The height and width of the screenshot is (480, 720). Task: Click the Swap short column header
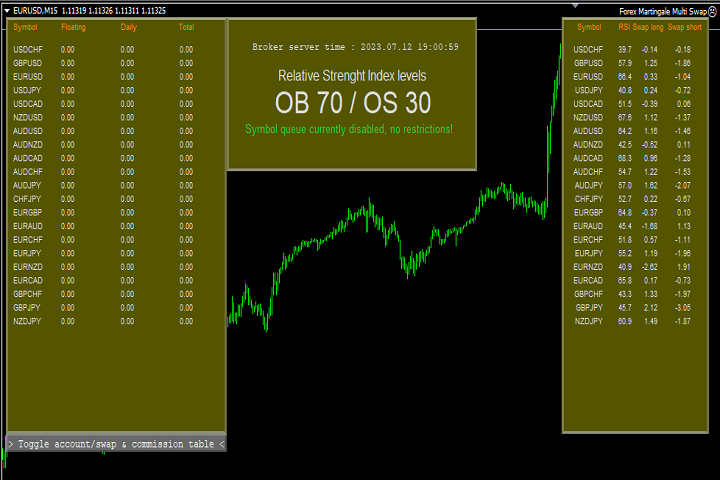tap(684, 27)
